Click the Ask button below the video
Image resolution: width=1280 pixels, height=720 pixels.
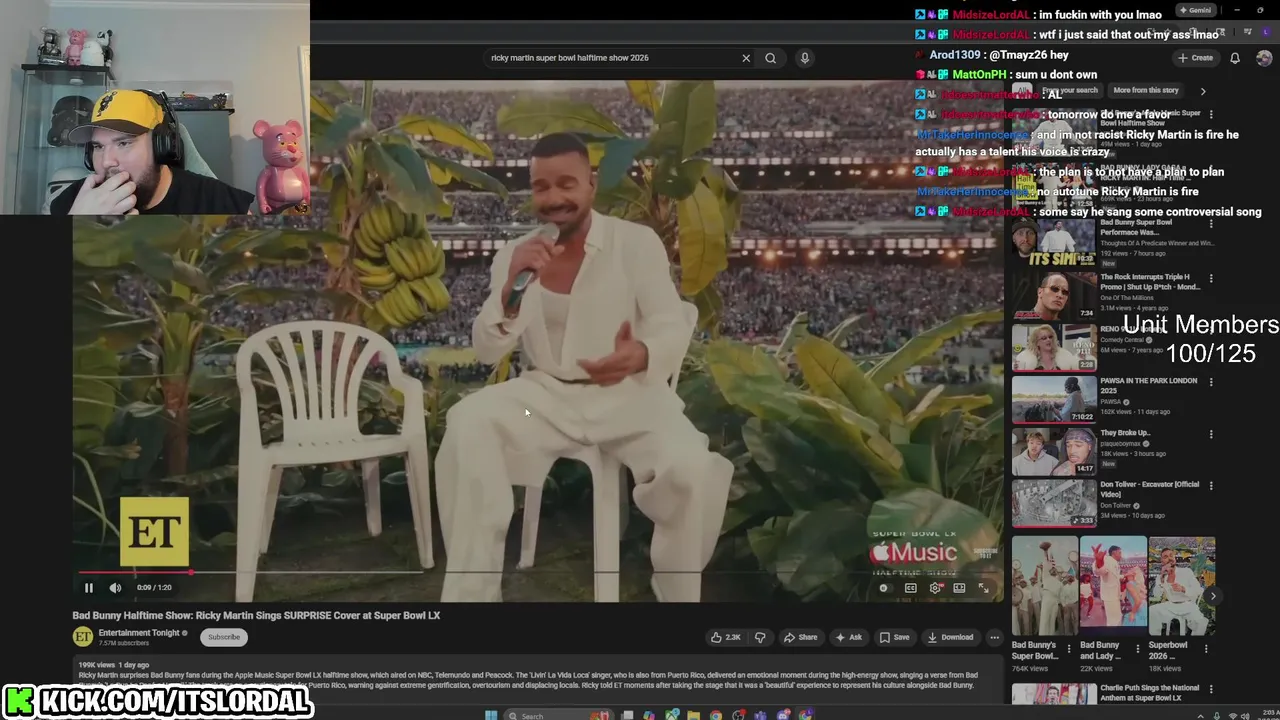click(x=848, y=637)
